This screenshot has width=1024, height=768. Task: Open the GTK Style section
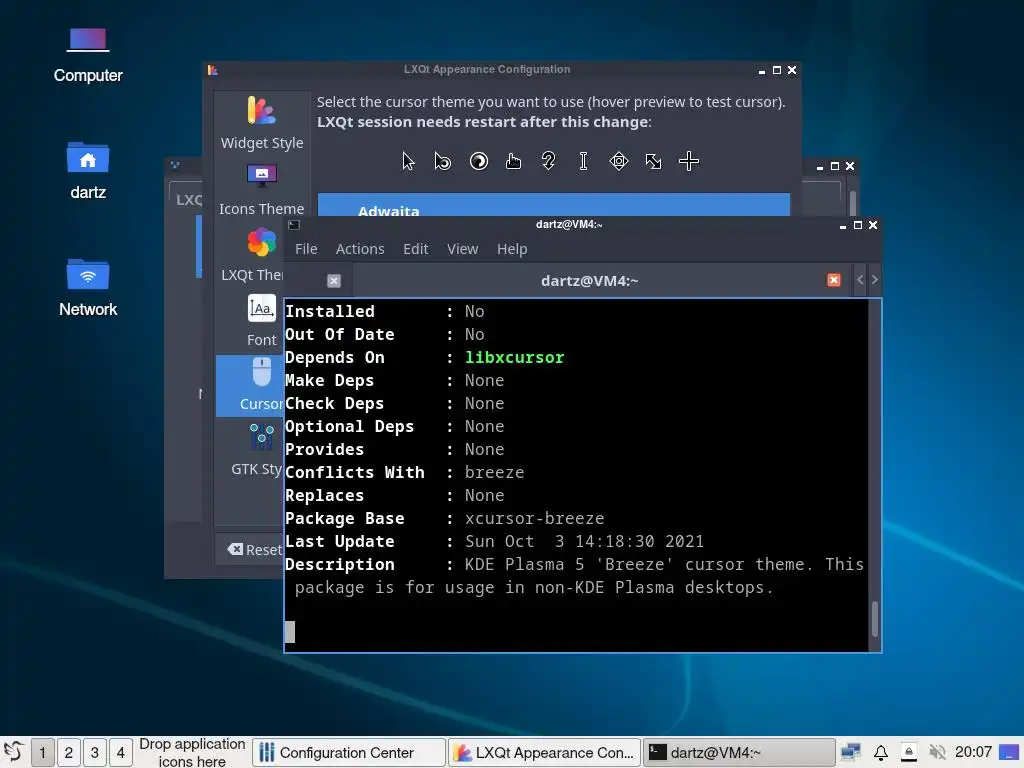pyautogui.click(x=255, y=451)
